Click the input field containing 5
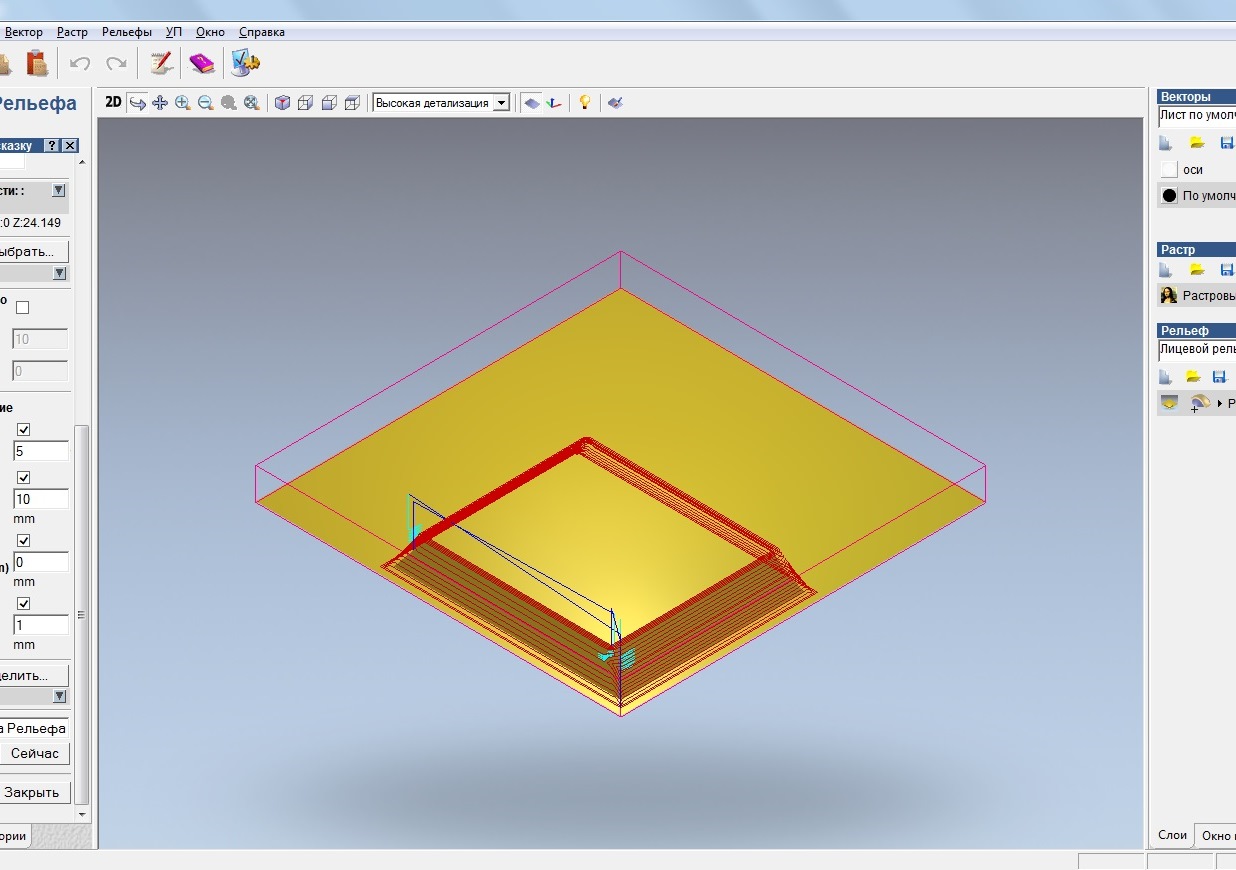The image size is (1236, 870). pos(40,451)
